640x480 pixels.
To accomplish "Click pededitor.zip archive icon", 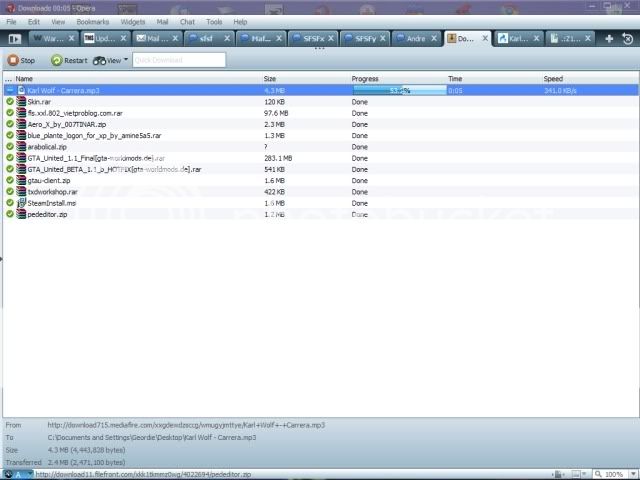I will (x=21, y=214).
